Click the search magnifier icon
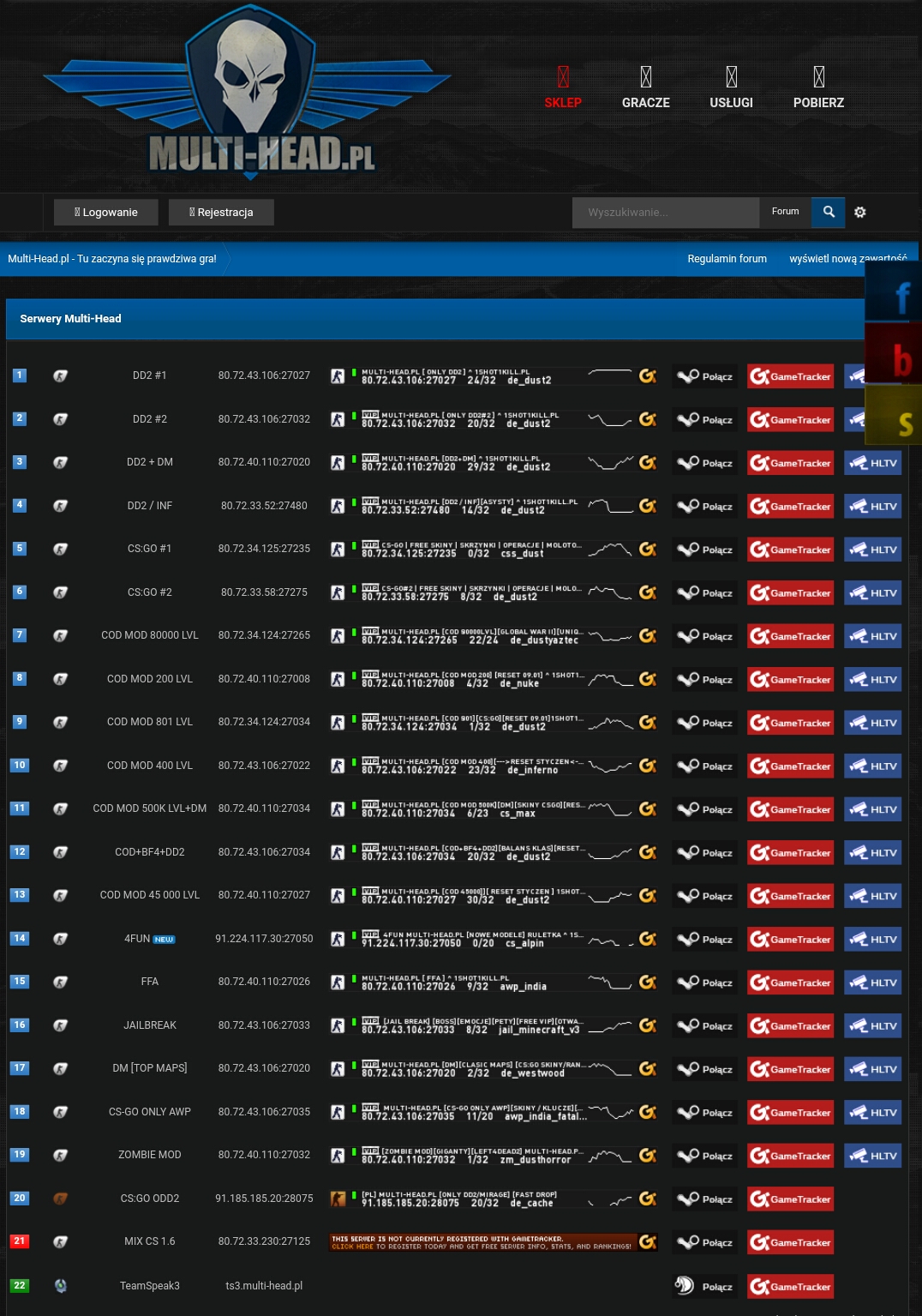The height and width of the screenshot is (1316, 922). click(829, 212)
